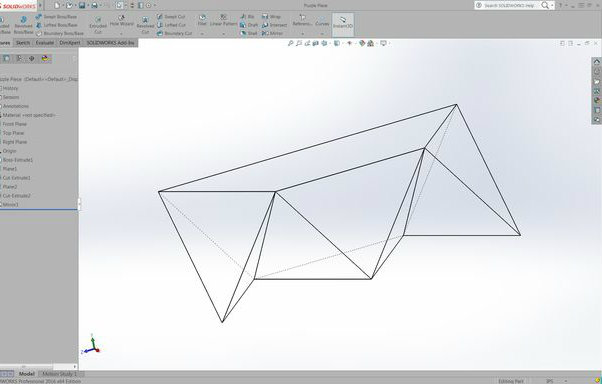The width and height of the screenshot is (602, 384).
Task: Select the Swept Cut tool
Action: tap(171, 17)
